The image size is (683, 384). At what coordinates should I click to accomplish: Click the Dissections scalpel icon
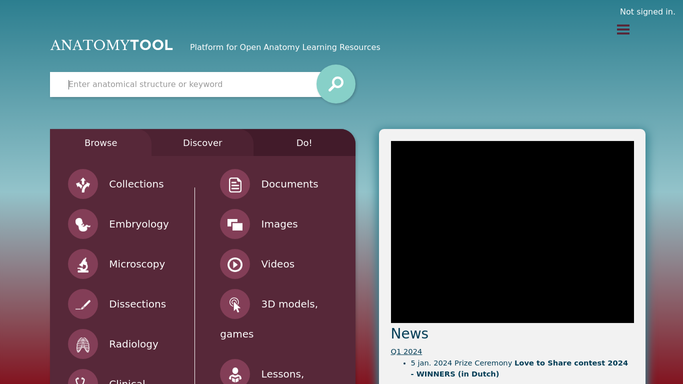click(83, 304)
